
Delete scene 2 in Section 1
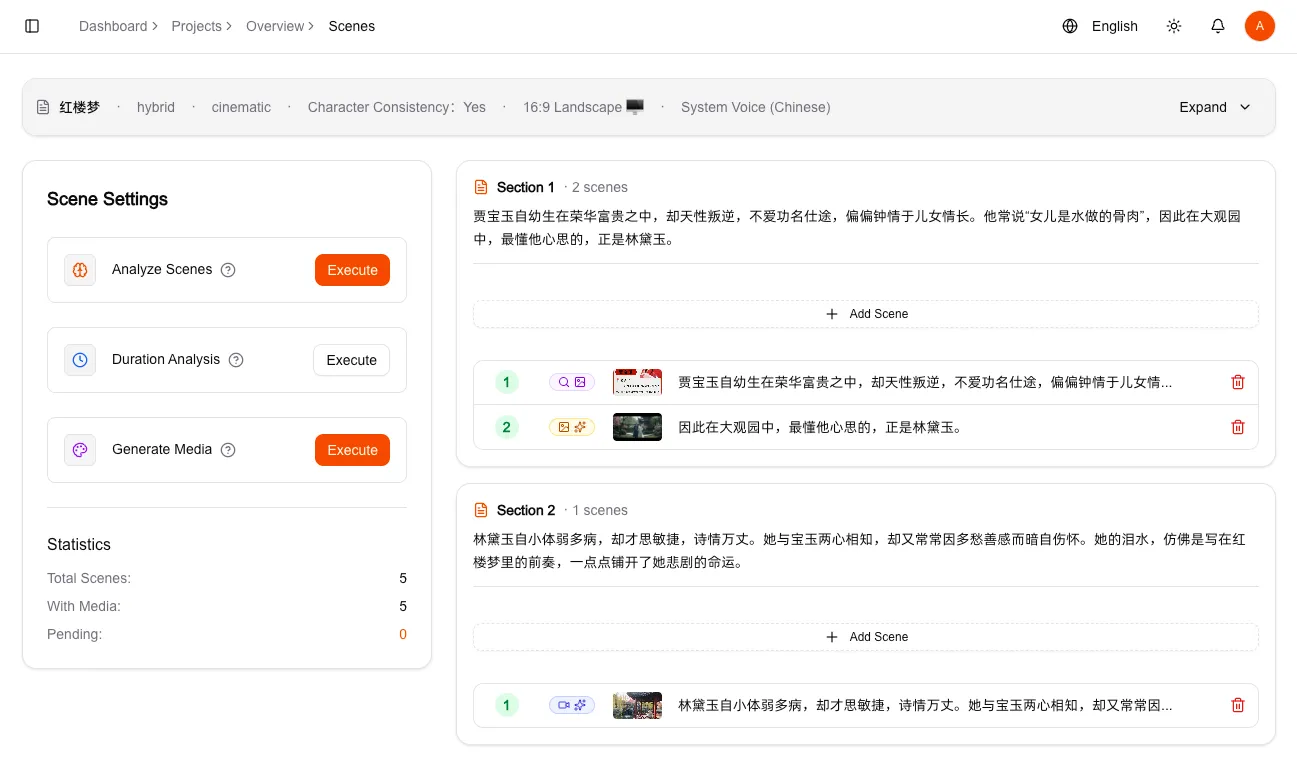[x=1237, y=427]
